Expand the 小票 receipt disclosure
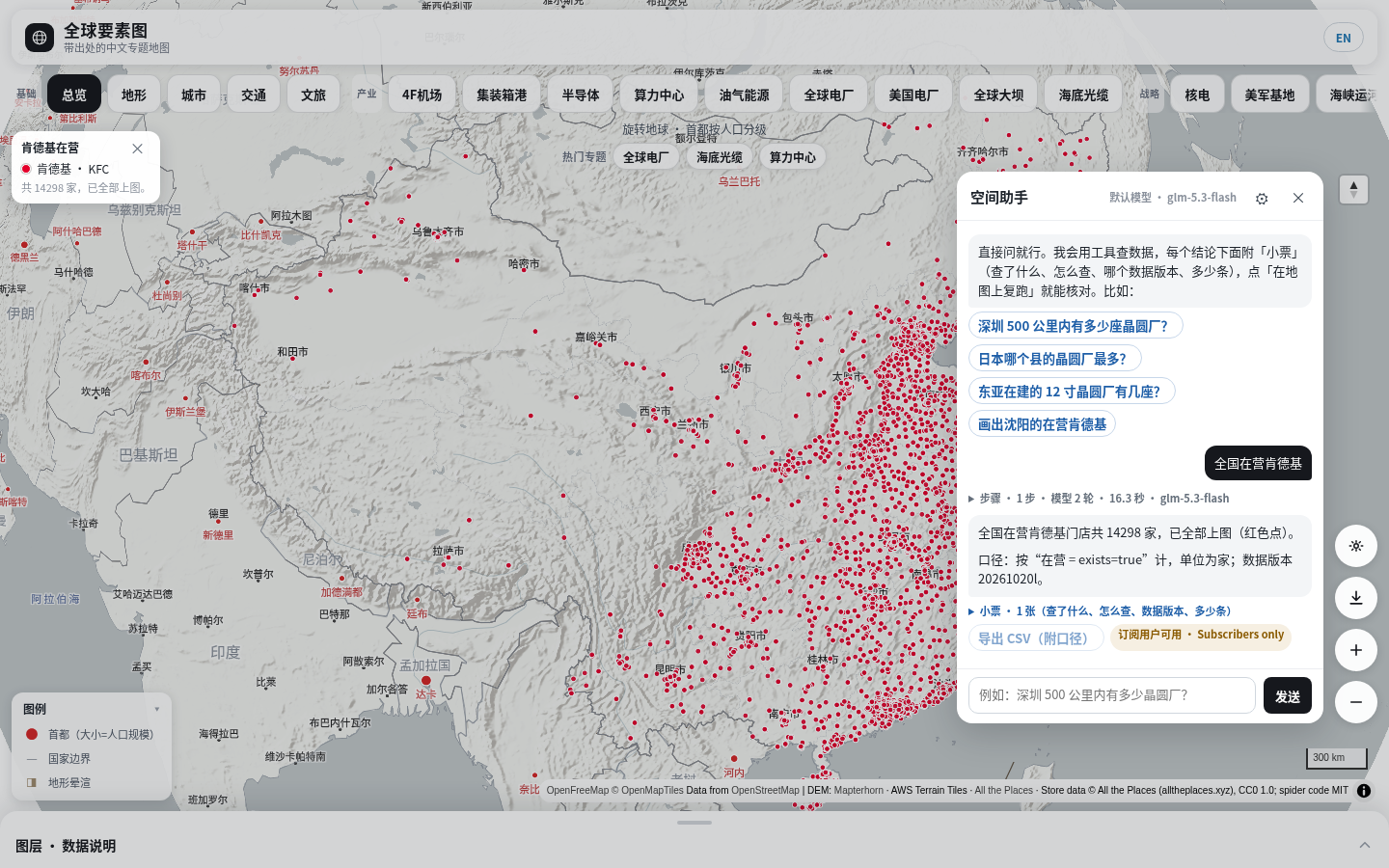Screen dimensions: 1389x868 click(971, 611)
